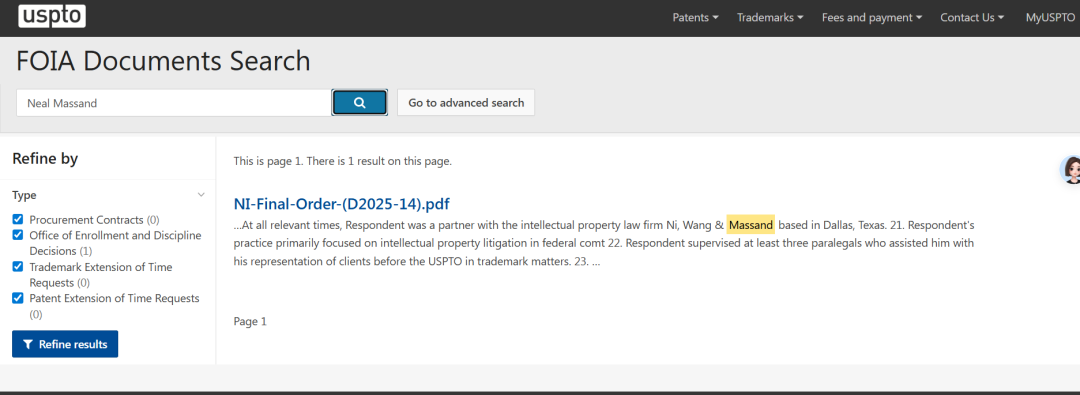Click the Refine results button

click(65, 344)
